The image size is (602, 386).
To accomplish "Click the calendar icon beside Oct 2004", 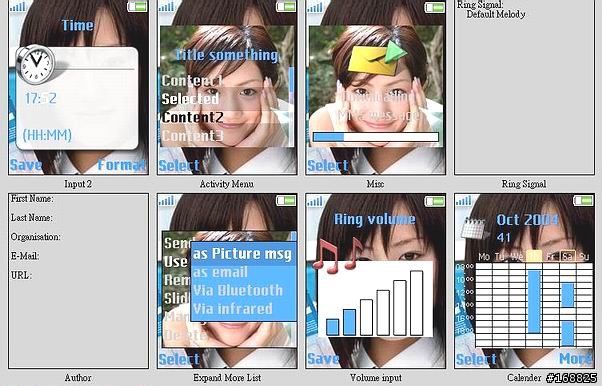I will (x=475, y=229).
